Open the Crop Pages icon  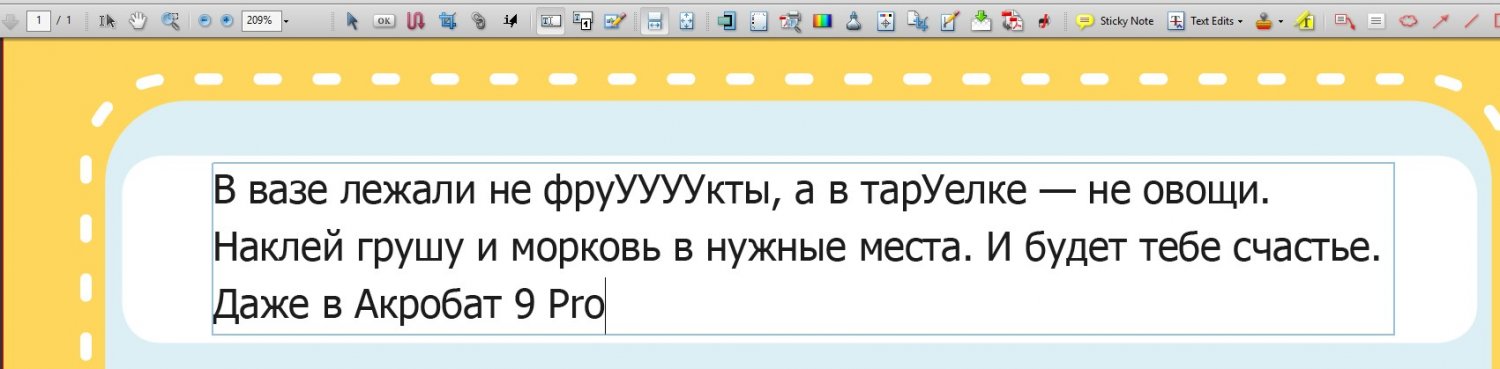917,20
